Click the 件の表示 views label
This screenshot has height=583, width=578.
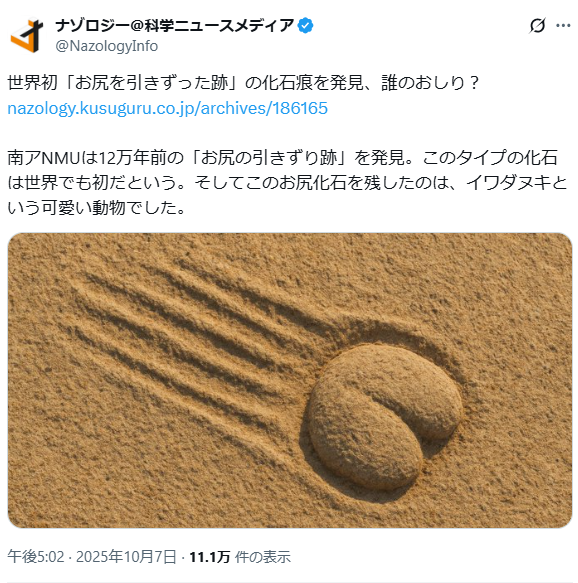tap(262, 557)
